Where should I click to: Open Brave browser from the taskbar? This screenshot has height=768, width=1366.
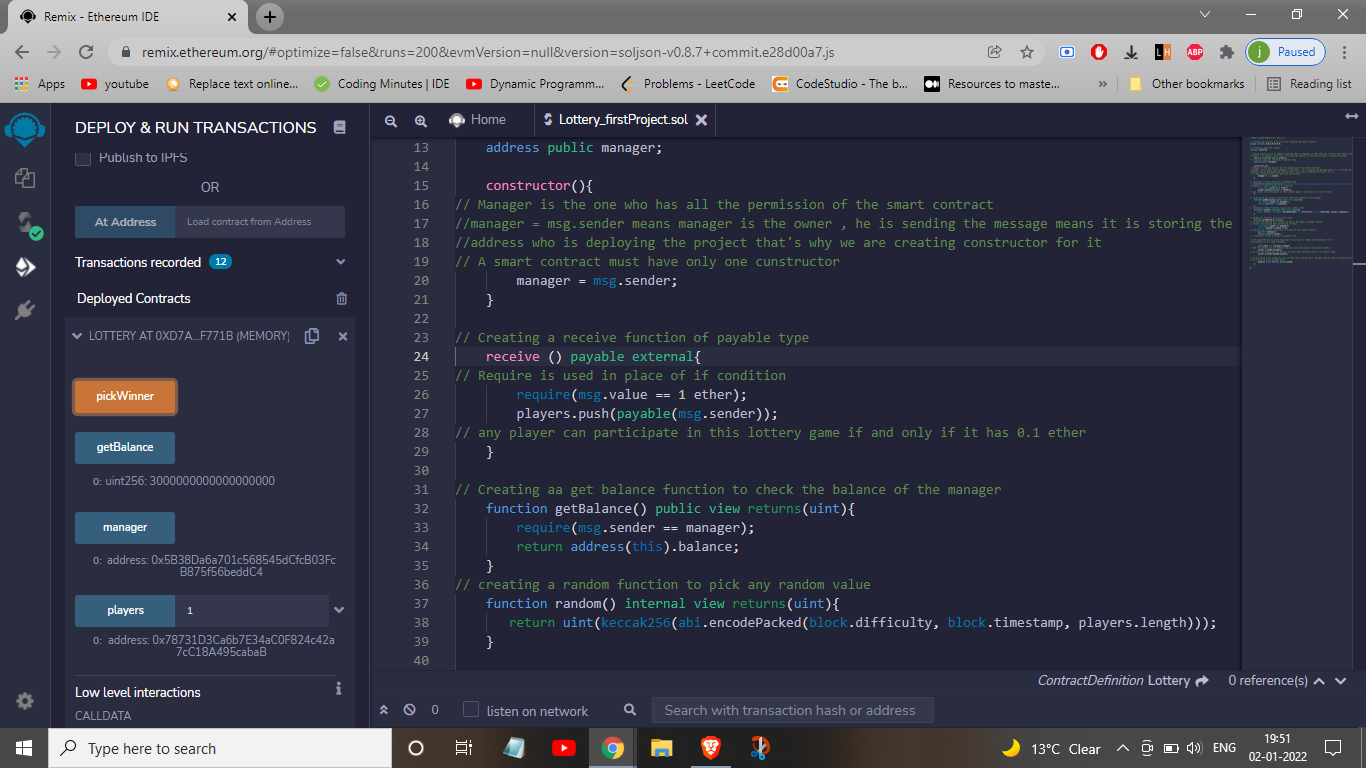click(x=710, y=748)
